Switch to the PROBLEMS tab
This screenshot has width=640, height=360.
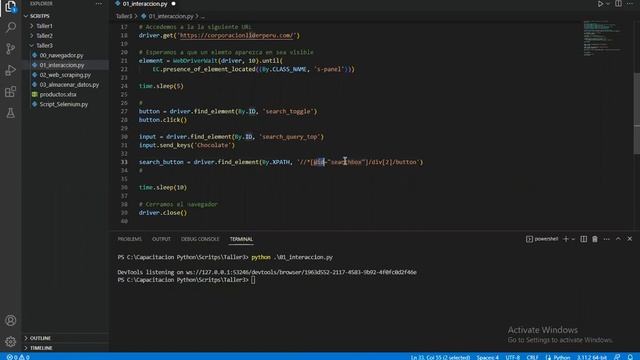[129, 239]
